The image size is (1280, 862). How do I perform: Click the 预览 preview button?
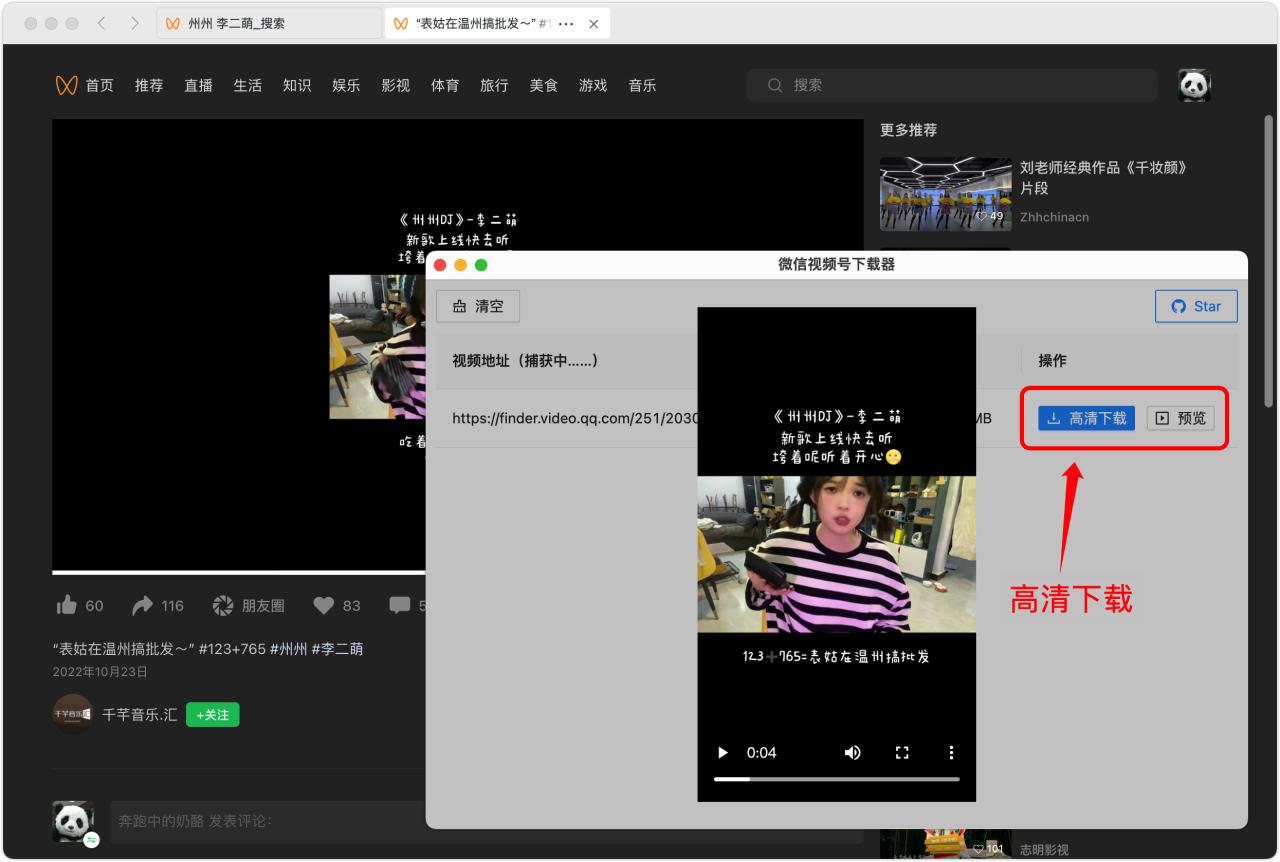(1180, 418)
